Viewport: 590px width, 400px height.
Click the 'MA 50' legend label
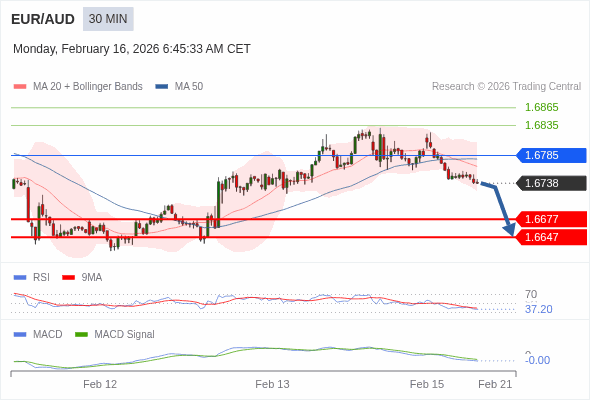[x=189, y=87]
